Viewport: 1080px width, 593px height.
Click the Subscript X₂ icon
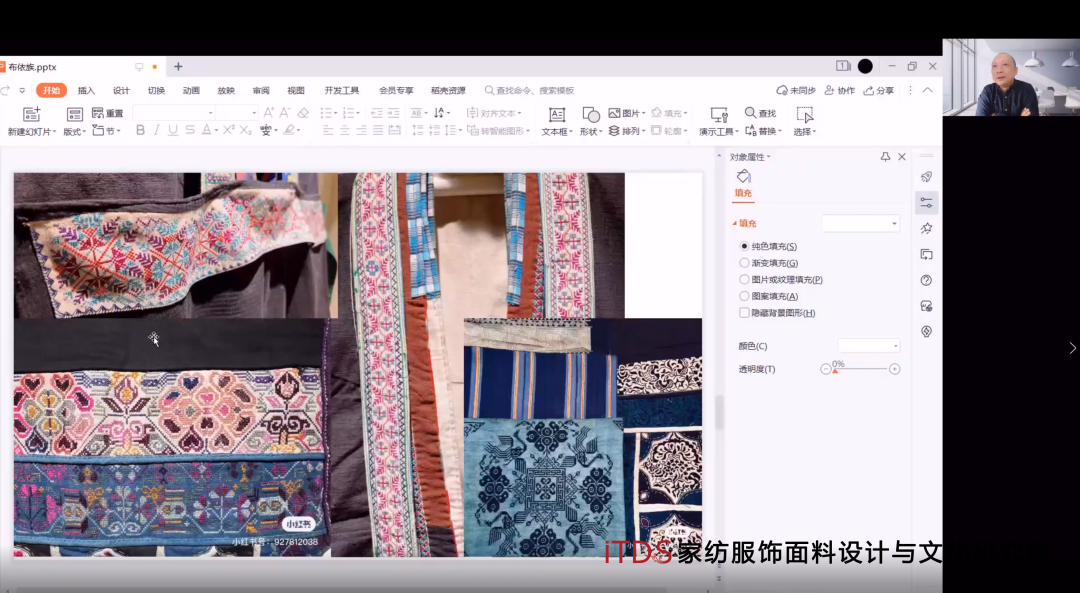pyautogui.click(x=246, y=130)
